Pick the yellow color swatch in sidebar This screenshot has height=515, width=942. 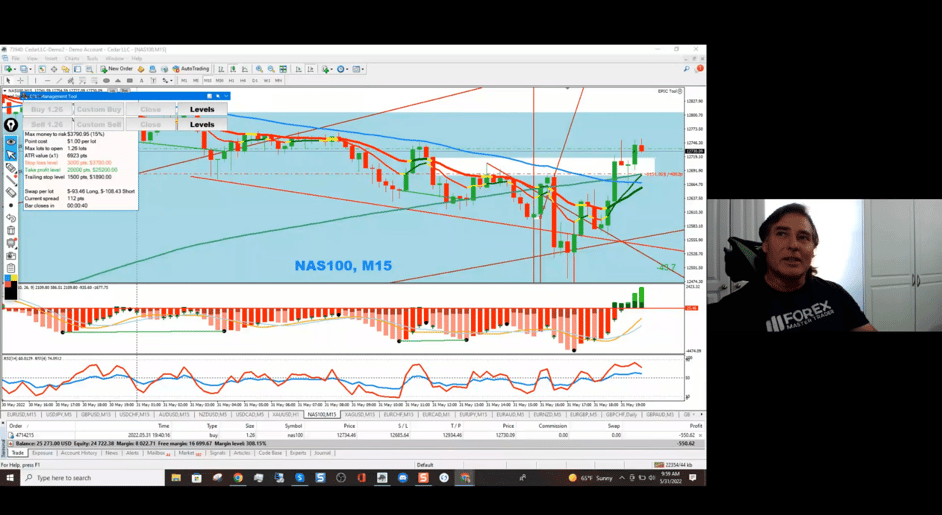[x=14, y=278]
